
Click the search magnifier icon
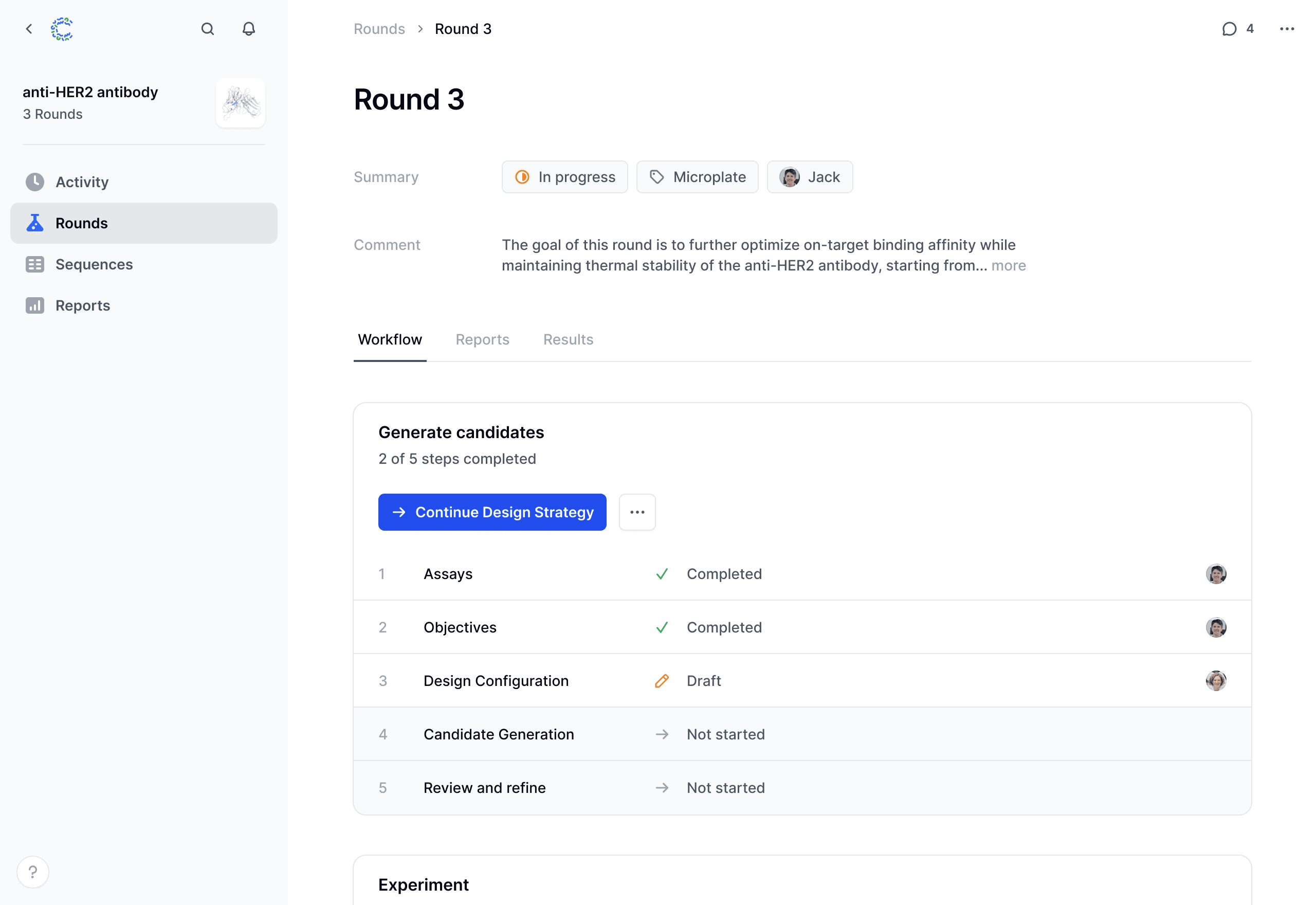coord(208,29)
